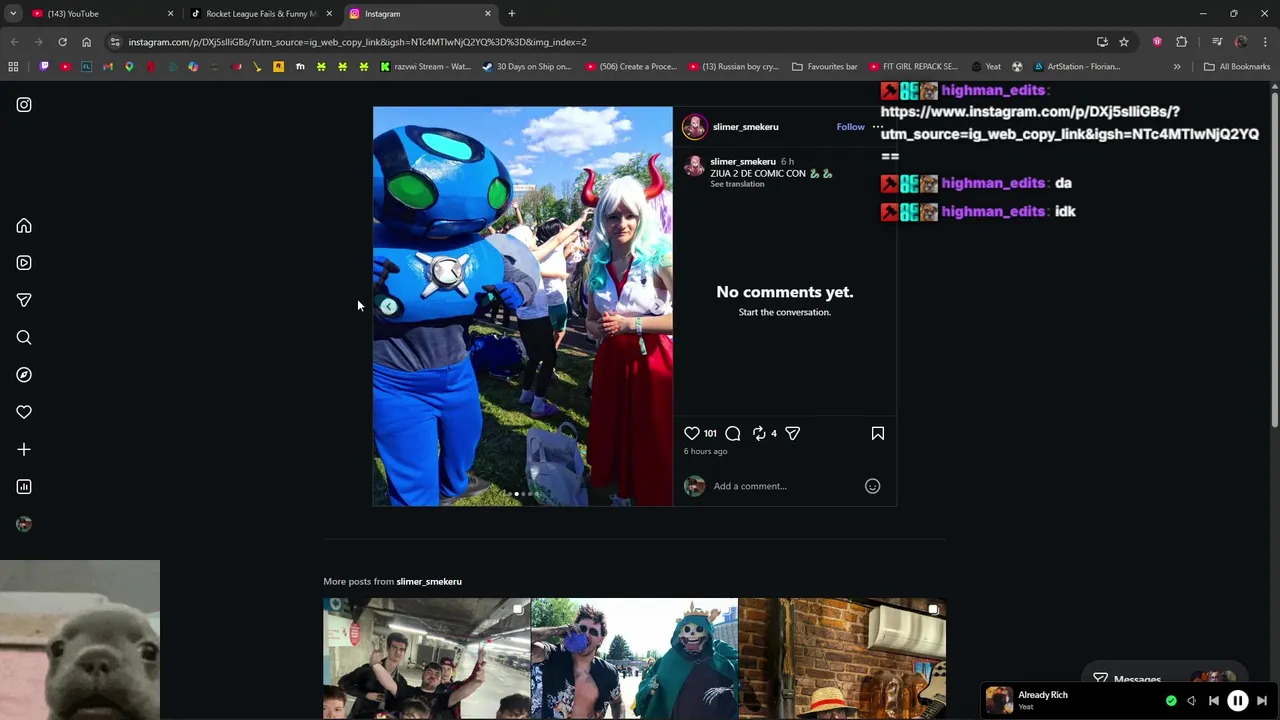This screenshot has height=720, width=1280.
Task: Click the green check icon in player
Action: [1171, 701]
